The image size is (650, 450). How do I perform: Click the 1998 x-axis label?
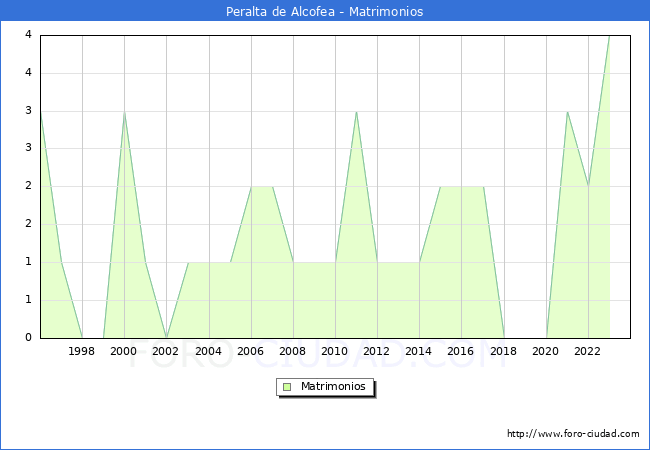81,351
